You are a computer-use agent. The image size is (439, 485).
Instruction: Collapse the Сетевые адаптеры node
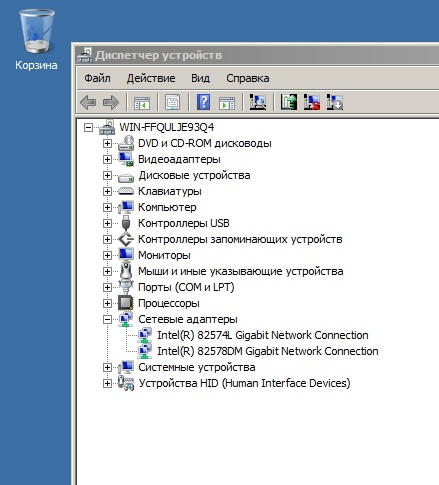click(x=107, y=319)
